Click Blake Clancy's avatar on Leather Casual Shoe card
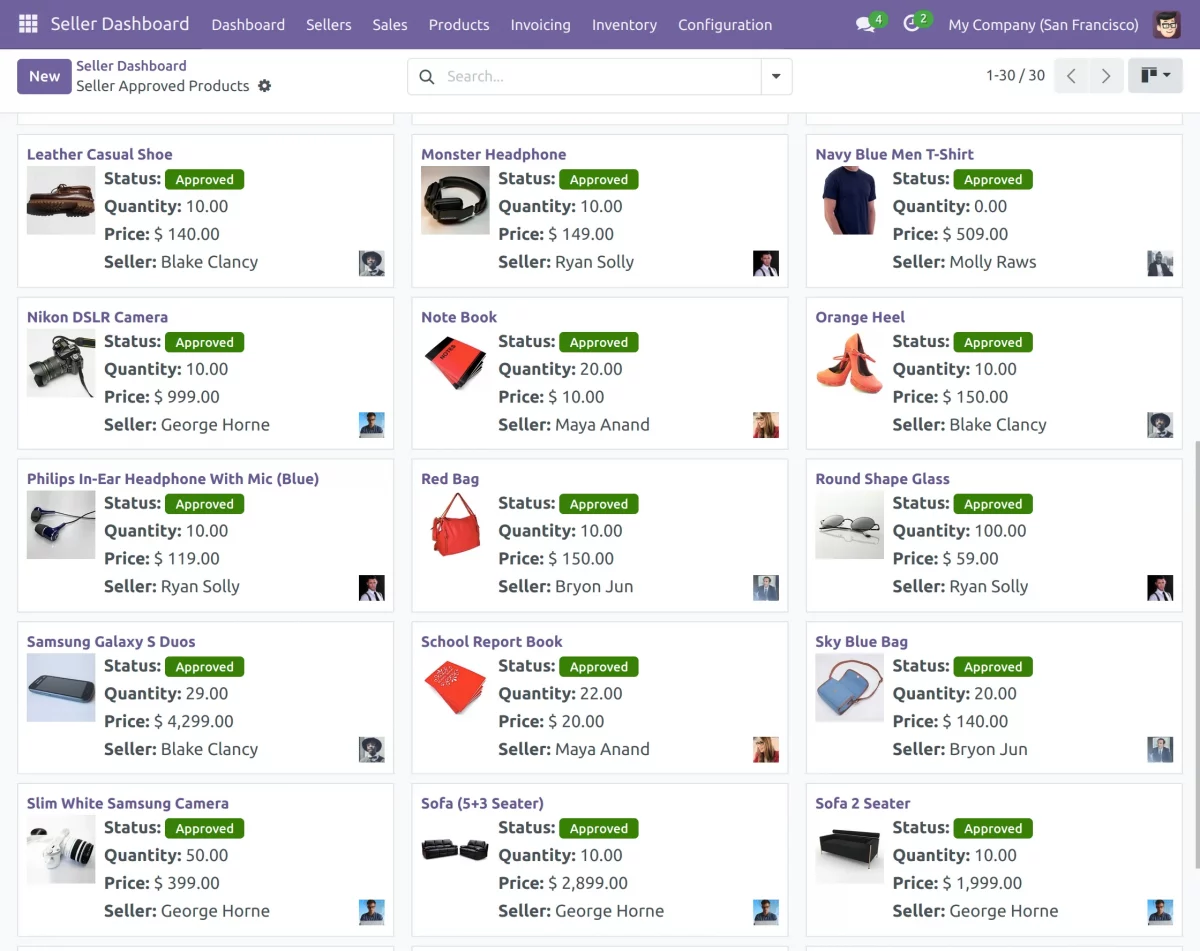1200x951 pixels. point(372,263)
